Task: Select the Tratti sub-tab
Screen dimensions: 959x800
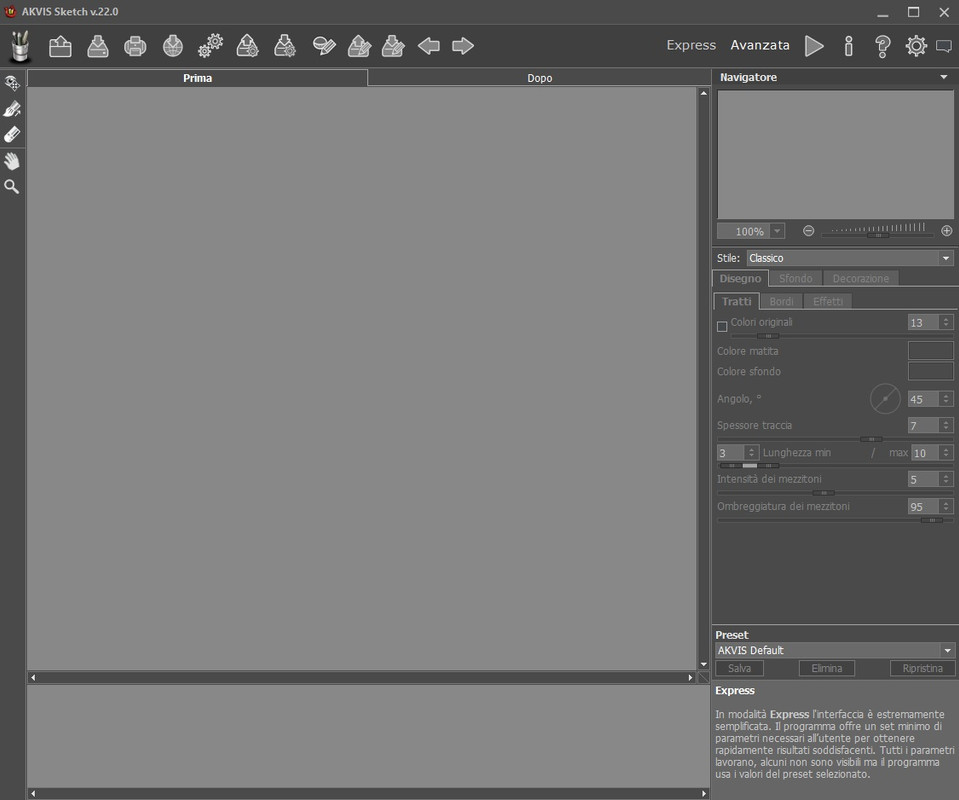Action: (x=736, y=302)
